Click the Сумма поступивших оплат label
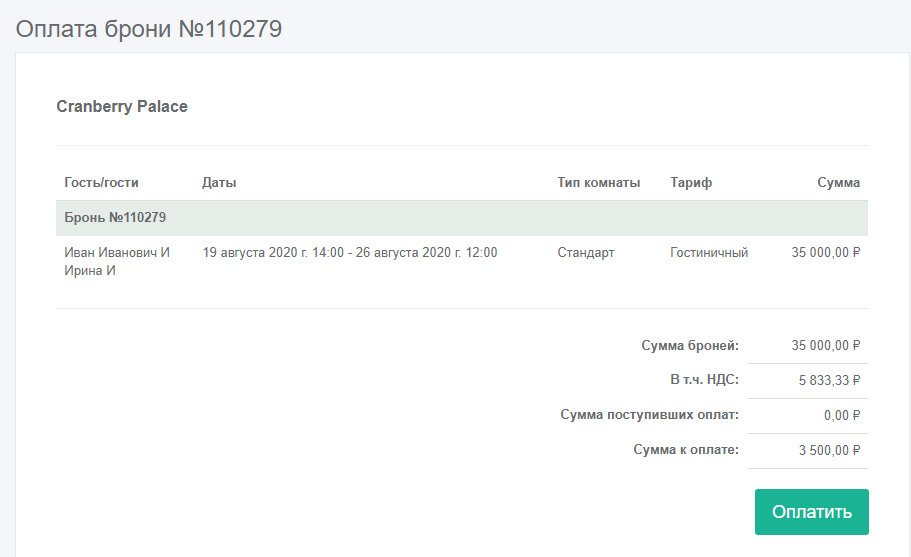 (x=649, y=415)
